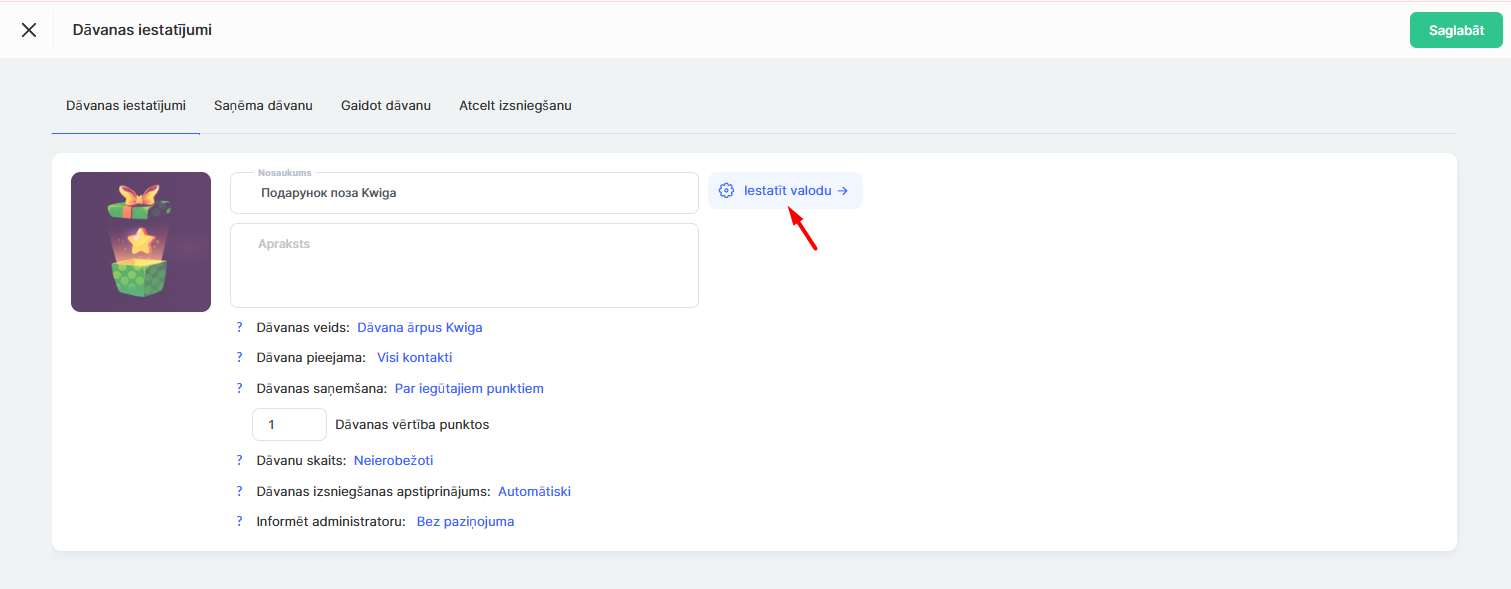This screenshot has width=1511, height=589.
Task: Go to Atcelt izsniegšanu tab
Action: point(515,106)
